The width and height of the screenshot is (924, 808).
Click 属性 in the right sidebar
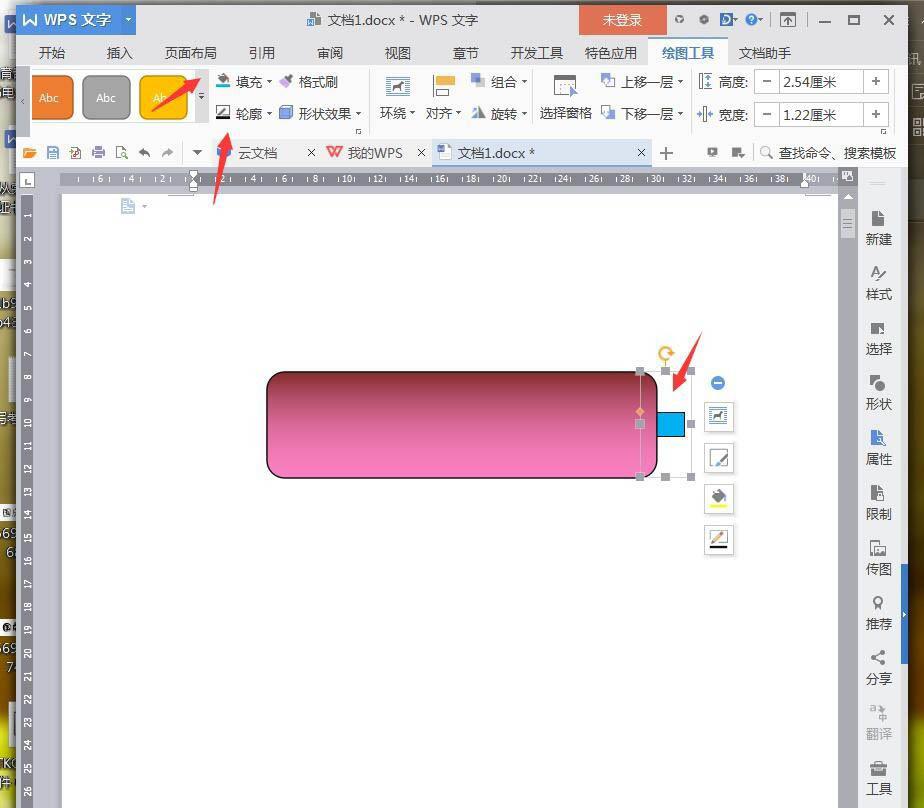(878, 447)
